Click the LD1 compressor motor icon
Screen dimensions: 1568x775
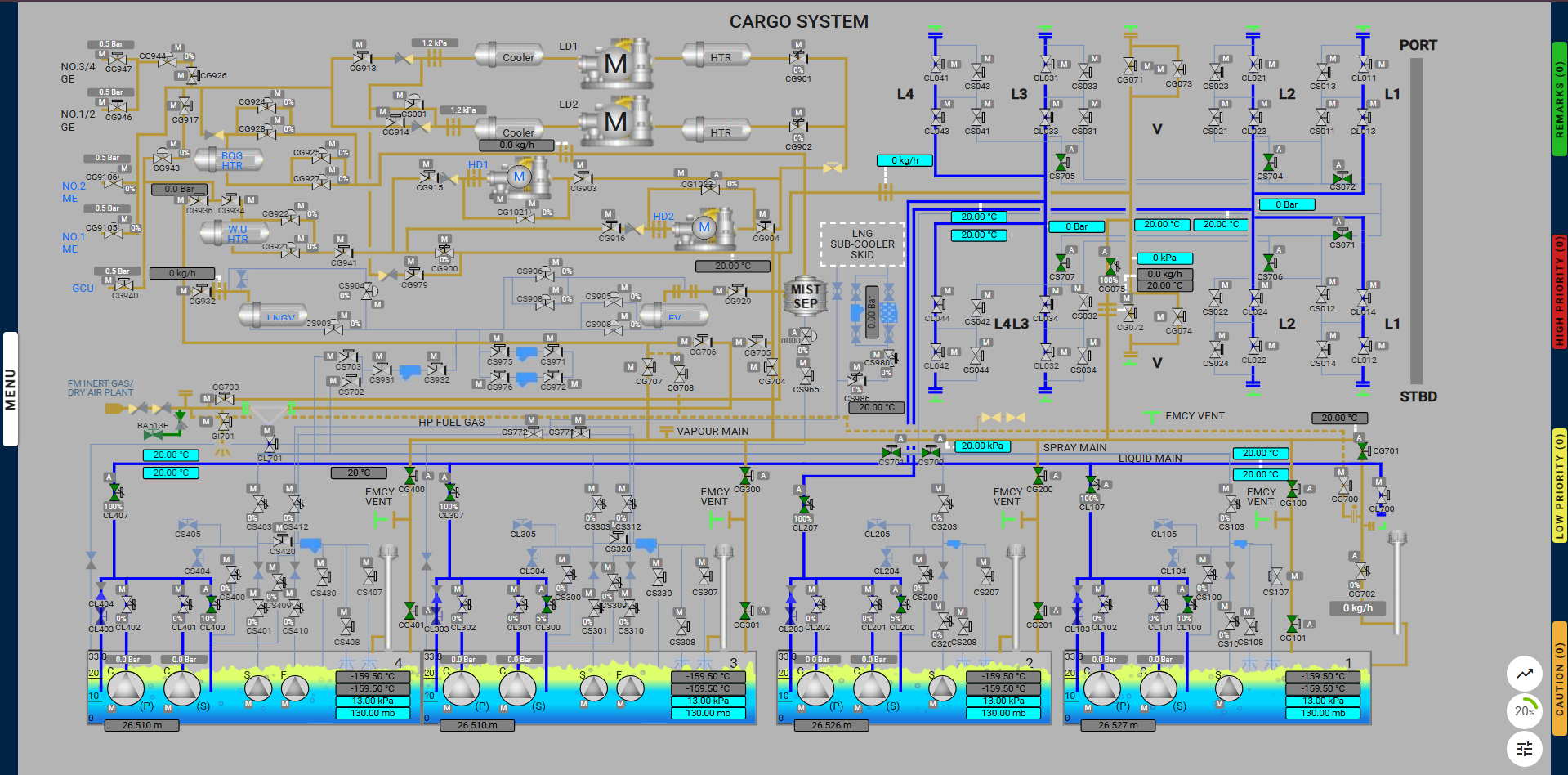615,64
